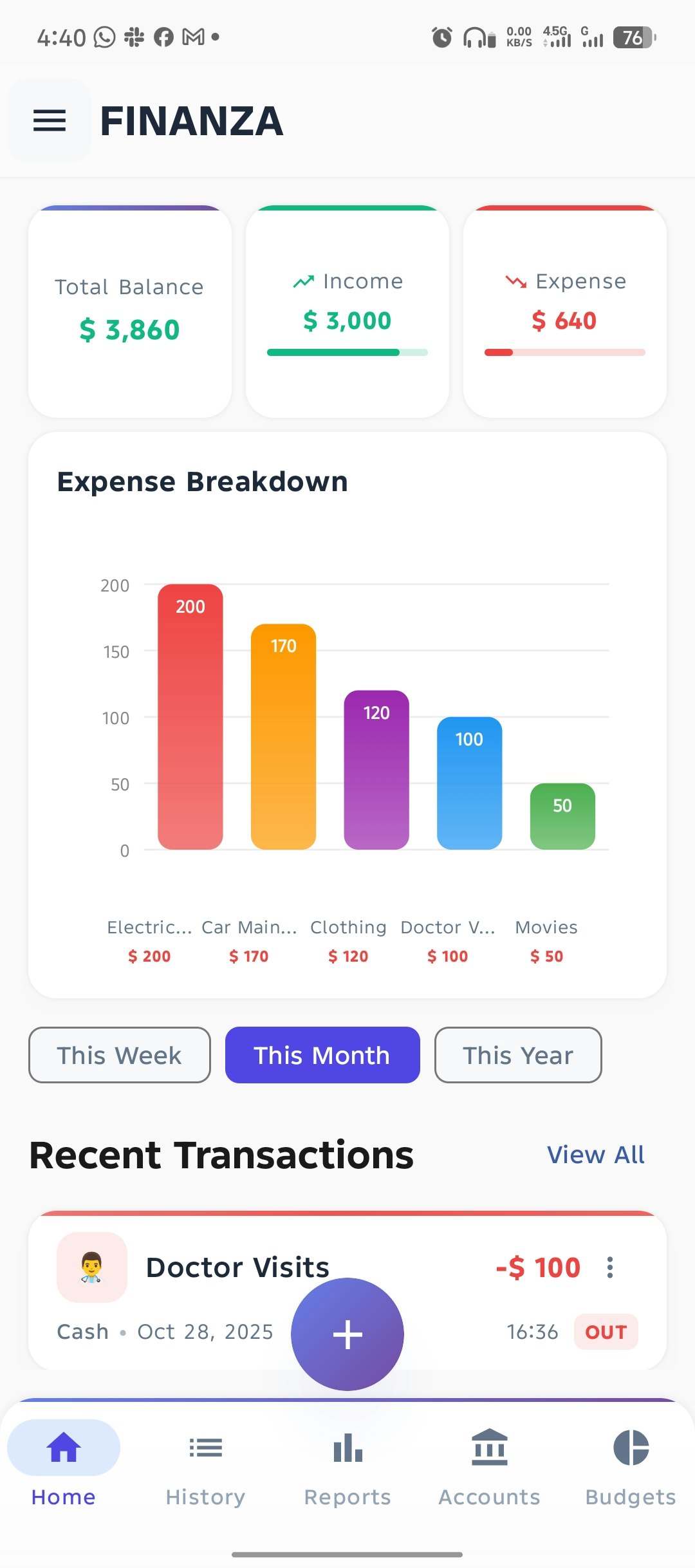This screenshot has height=1568, width=695.
Task: Switch to This Week expense view
Action: (x=118, y=1055)
